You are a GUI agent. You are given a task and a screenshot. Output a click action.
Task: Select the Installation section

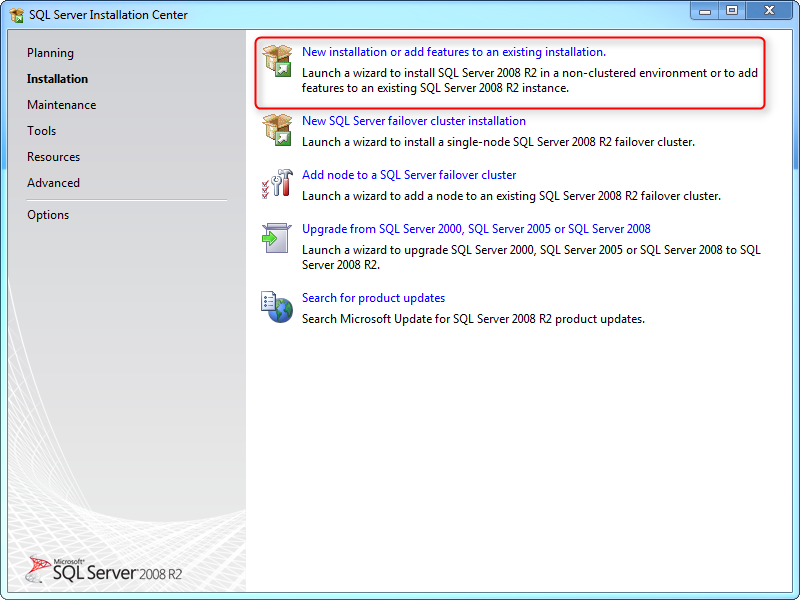57,79
